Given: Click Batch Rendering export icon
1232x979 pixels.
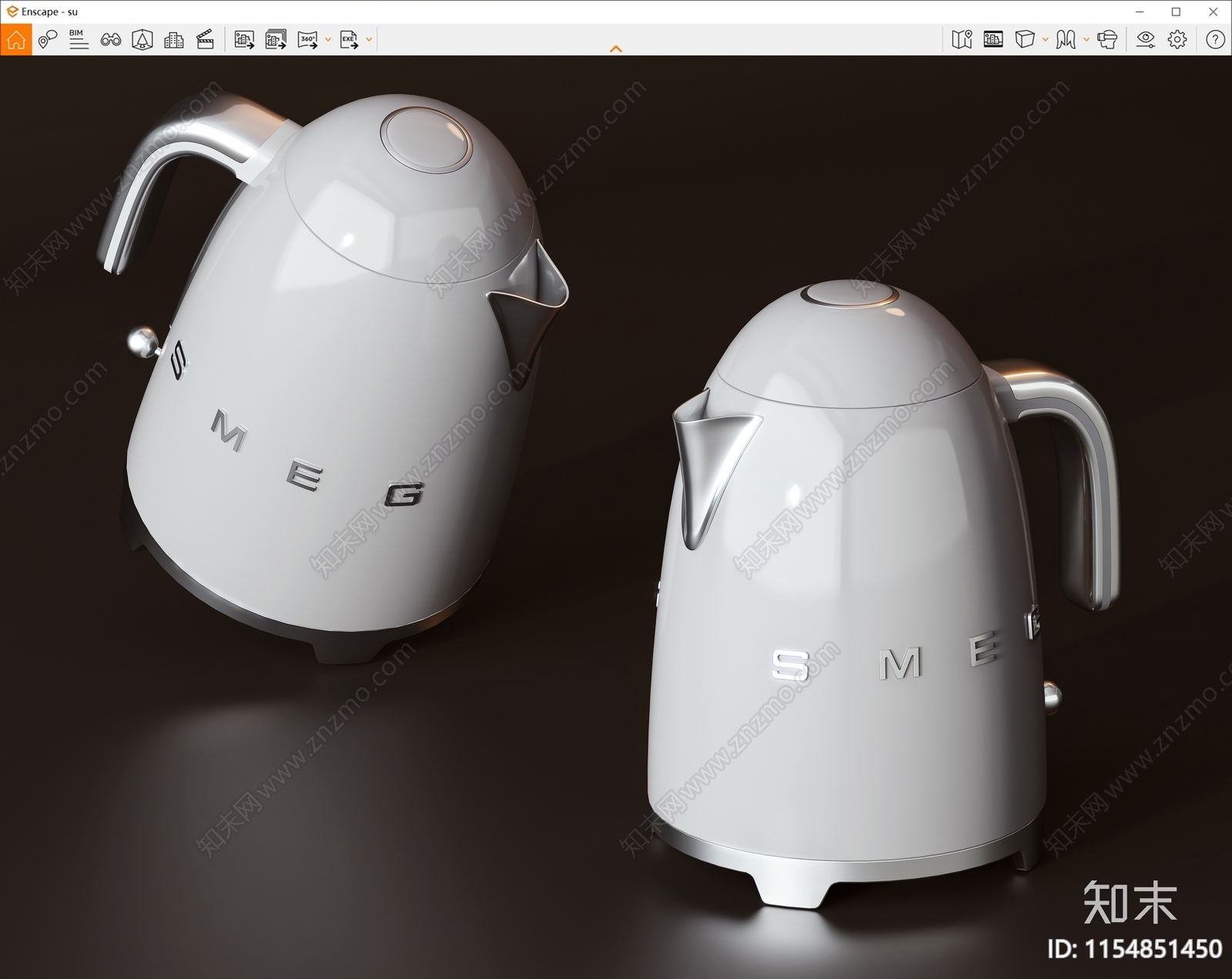Looking at the screenshot, I should click(x=276, y=39).
